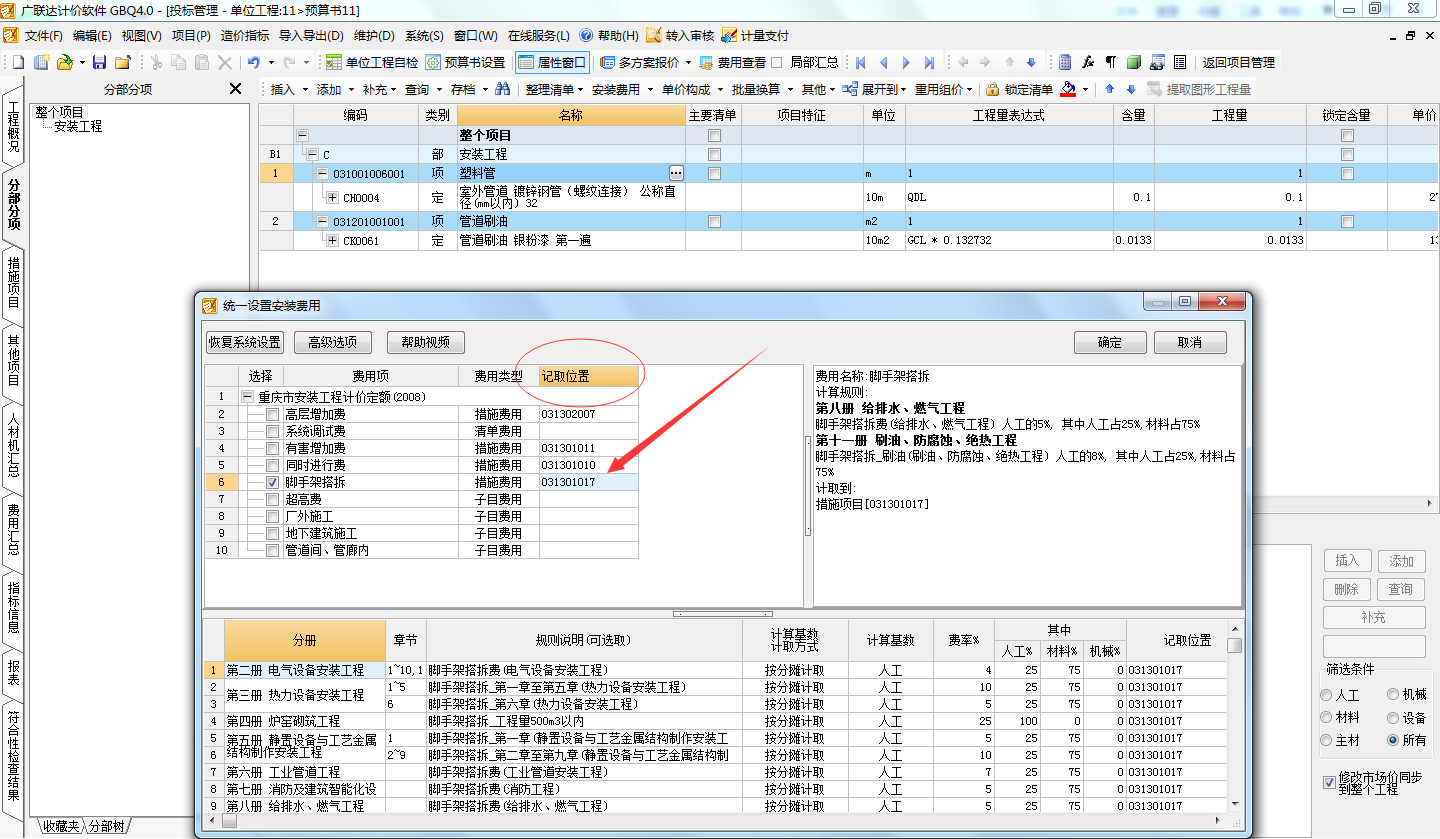Click the New file icon
Image resolution: width=1440 pixels, height=839 pixels.
tap(18, 62)
